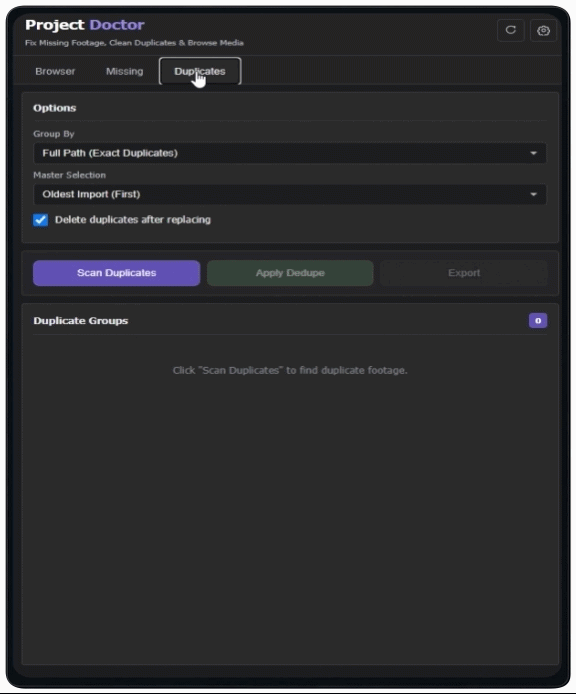
Task: Open the Oldest Import (First) combo box
Action: point(290,194)
